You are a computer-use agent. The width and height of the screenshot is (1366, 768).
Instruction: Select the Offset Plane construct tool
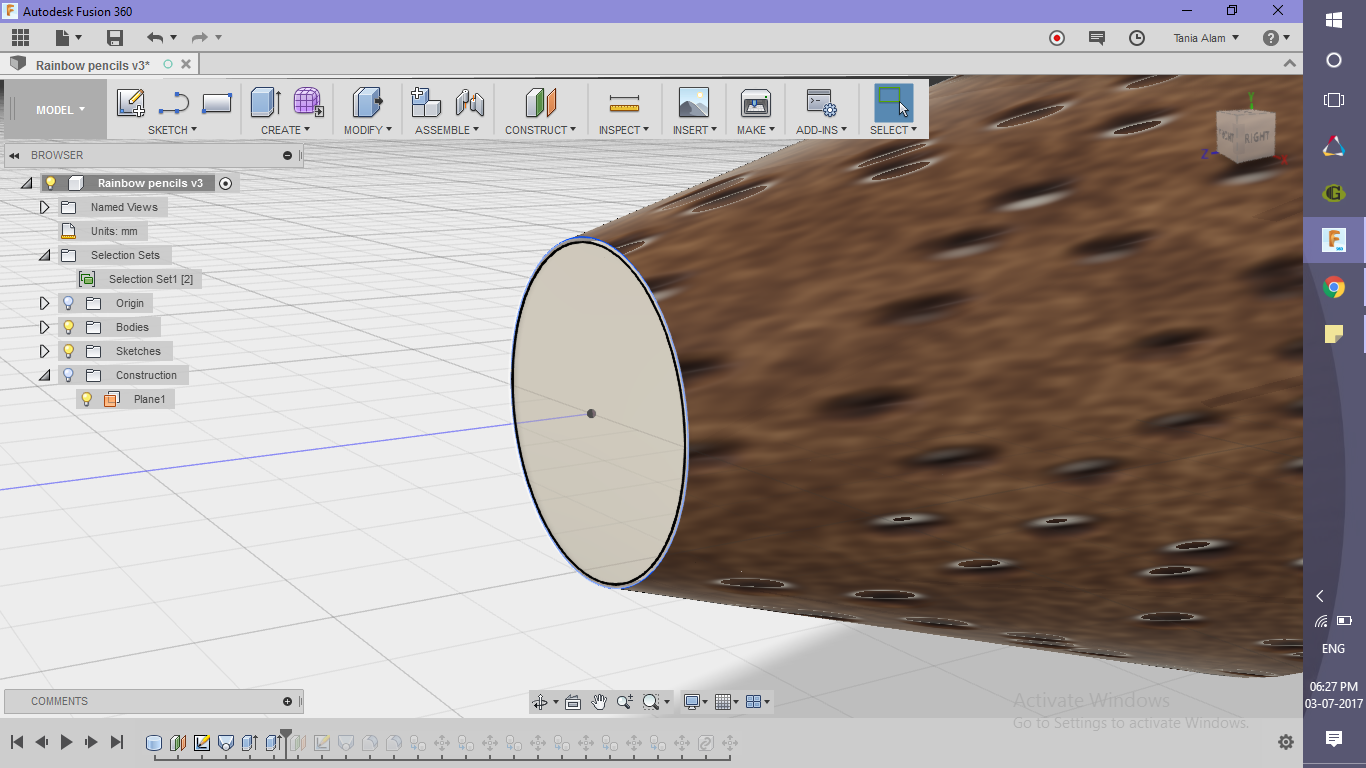[540, 102]
